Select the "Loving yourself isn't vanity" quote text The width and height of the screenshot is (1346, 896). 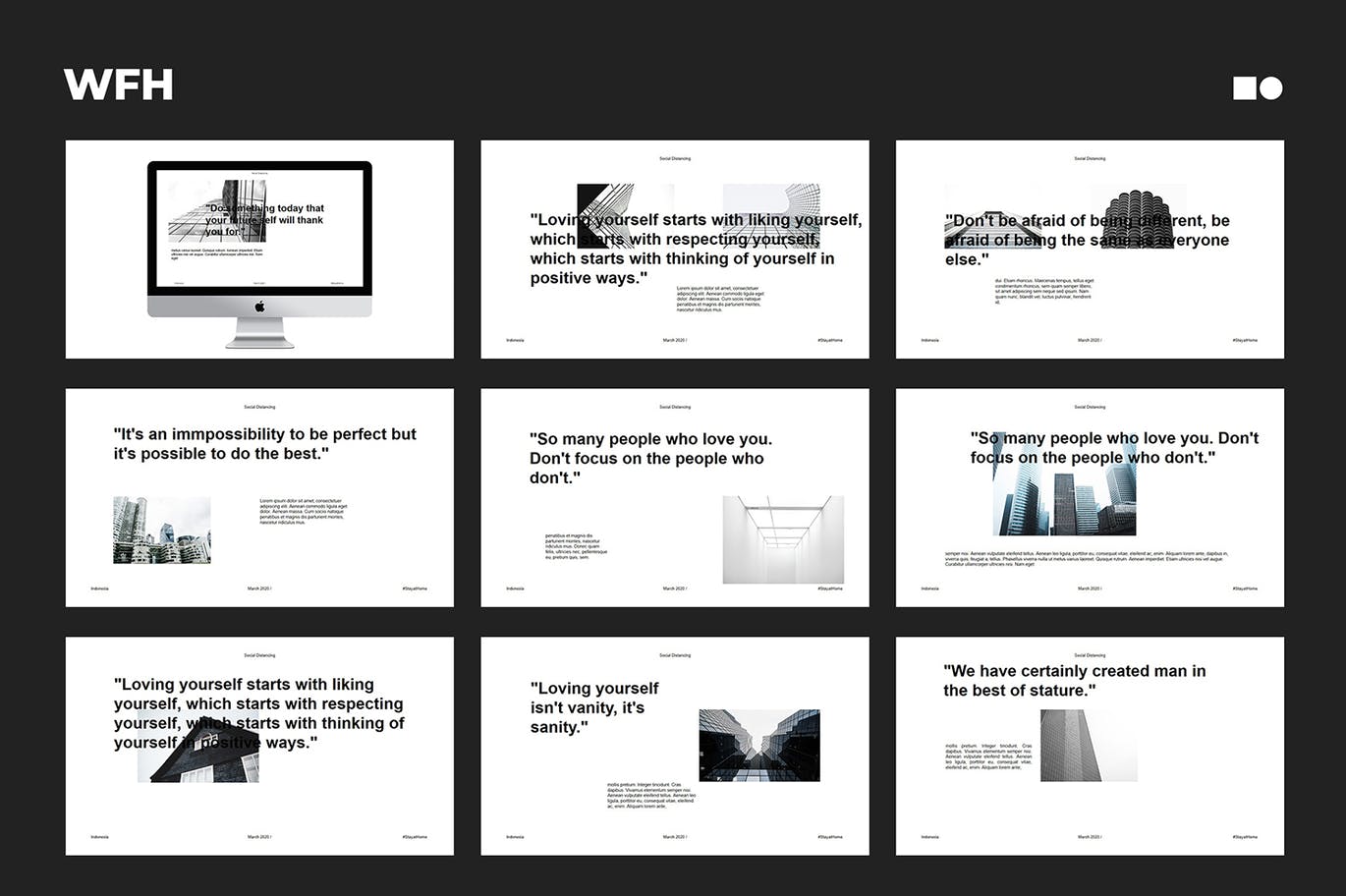click(x=593, y=707)
